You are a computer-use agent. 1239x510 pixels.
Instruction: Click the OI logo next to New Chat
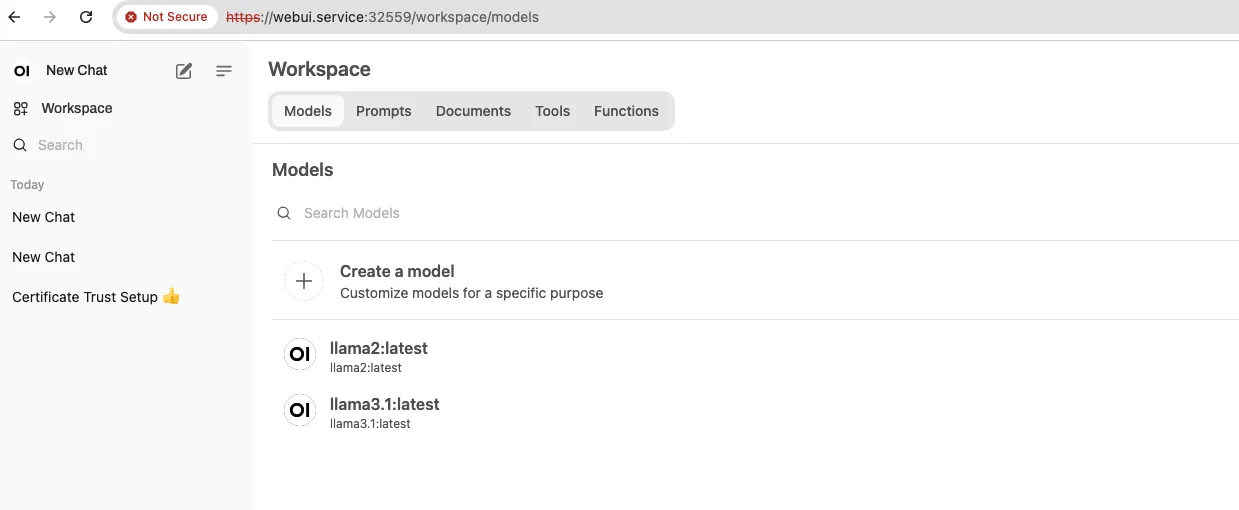pyautogui.click(x=22, y=71)
